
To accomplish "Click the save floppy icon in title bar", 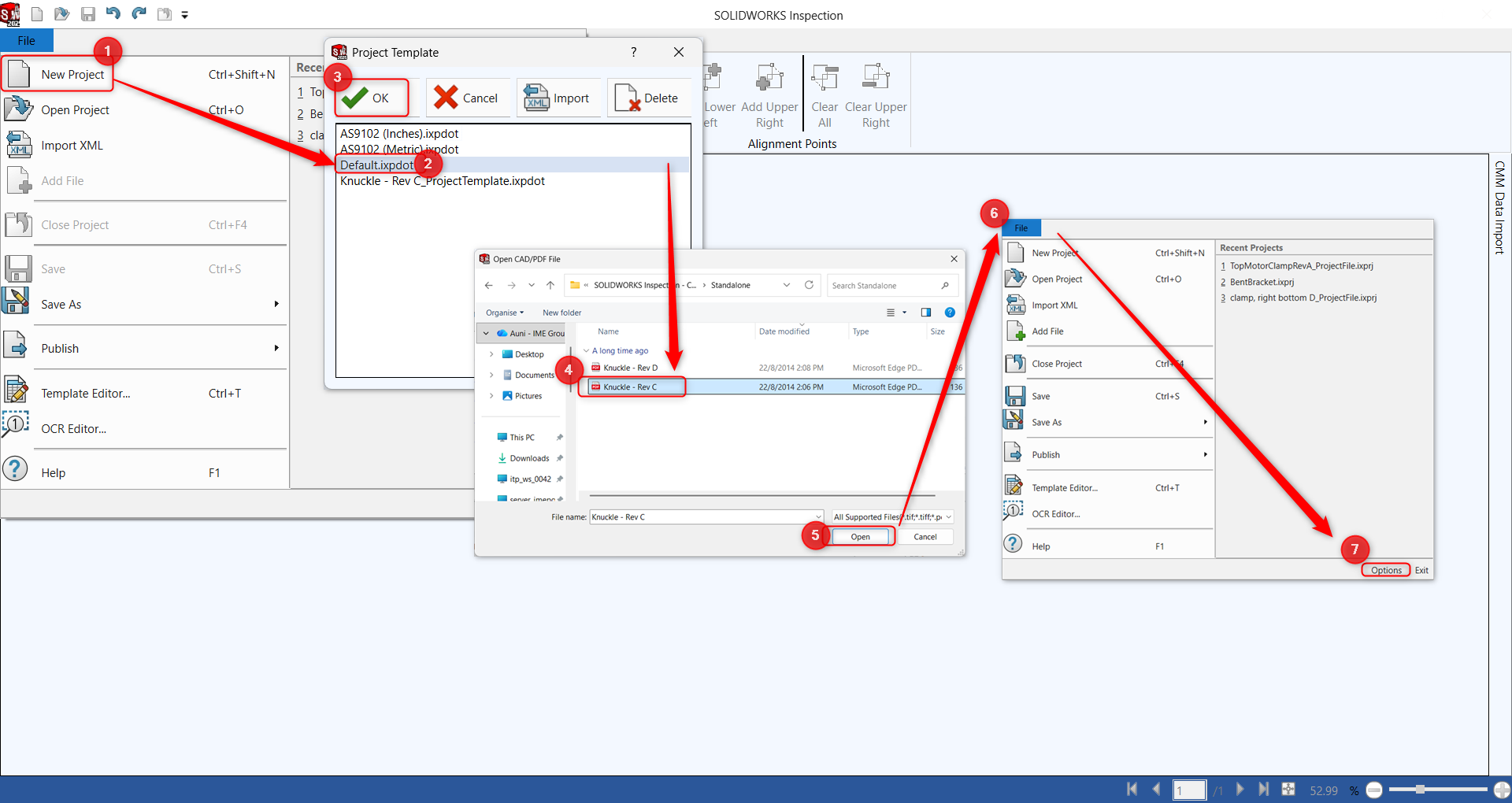I will tap(88, 14).
